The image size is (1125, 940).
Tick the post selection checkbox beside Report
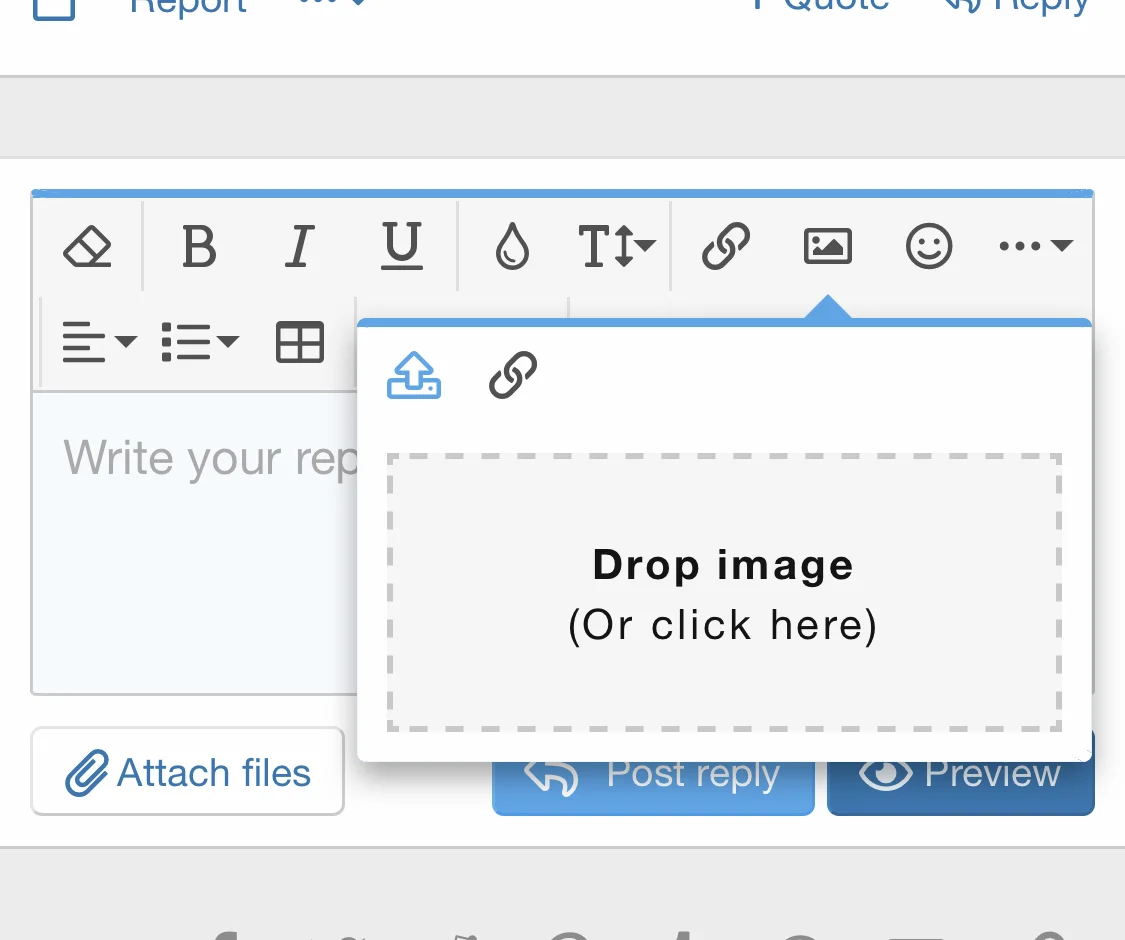(54, 7)
